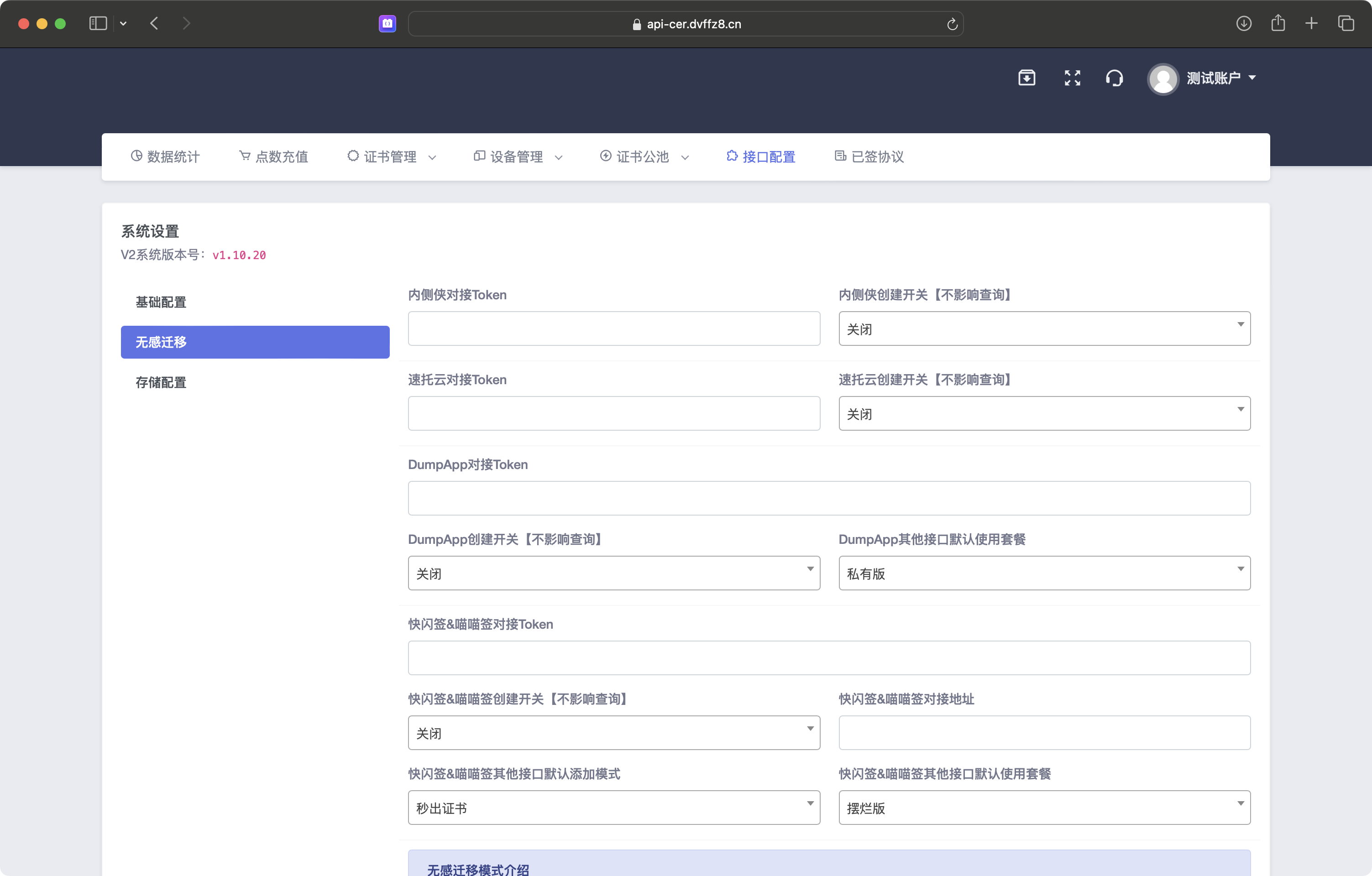Click the lock icon in the address bar

pyautogui.click(x=637, y=24)
